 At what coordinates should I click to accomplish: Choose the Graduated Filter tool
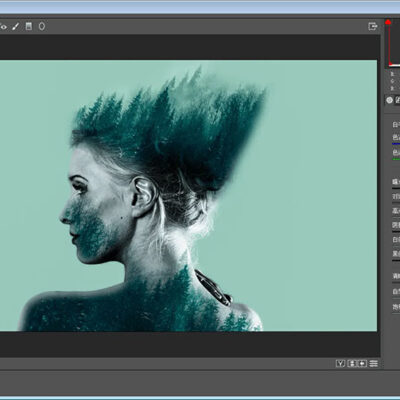(29, 26)
